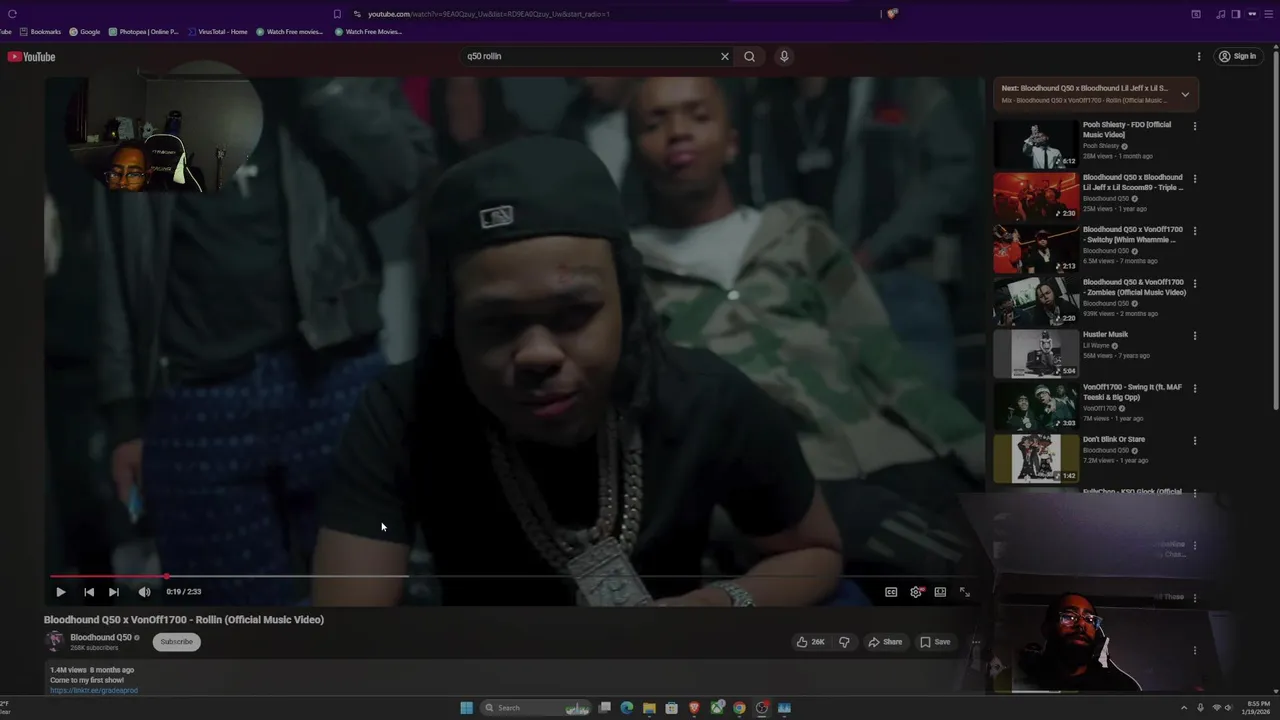The image size is (1280, 720).
Task: Subscribe to Bloodhound Q50
Action: pos(176,642)
